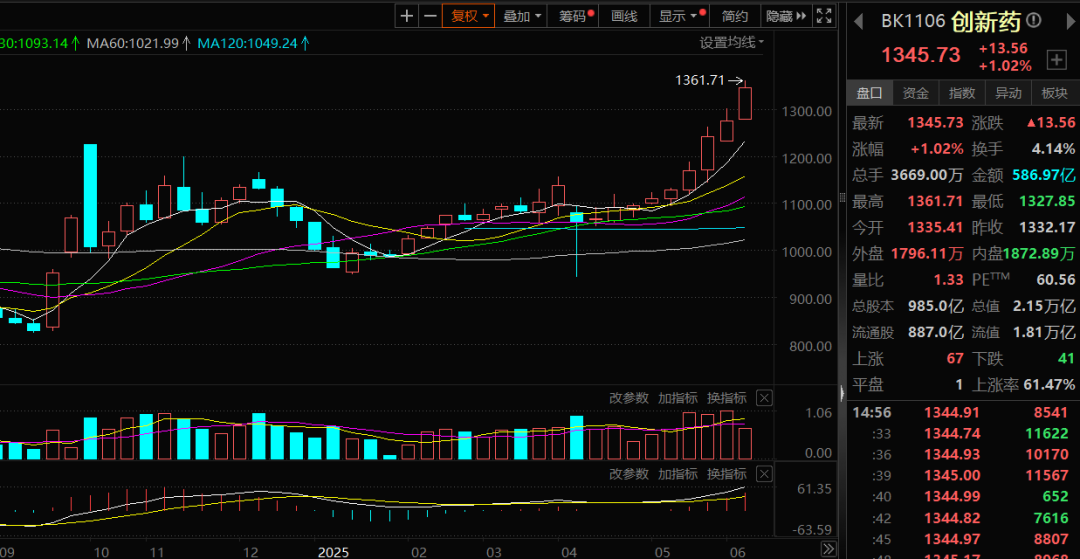The height and width of the screenshot is (559, 1080).
Task: Enter fullscreen chart mode
Action: [823, 16]
